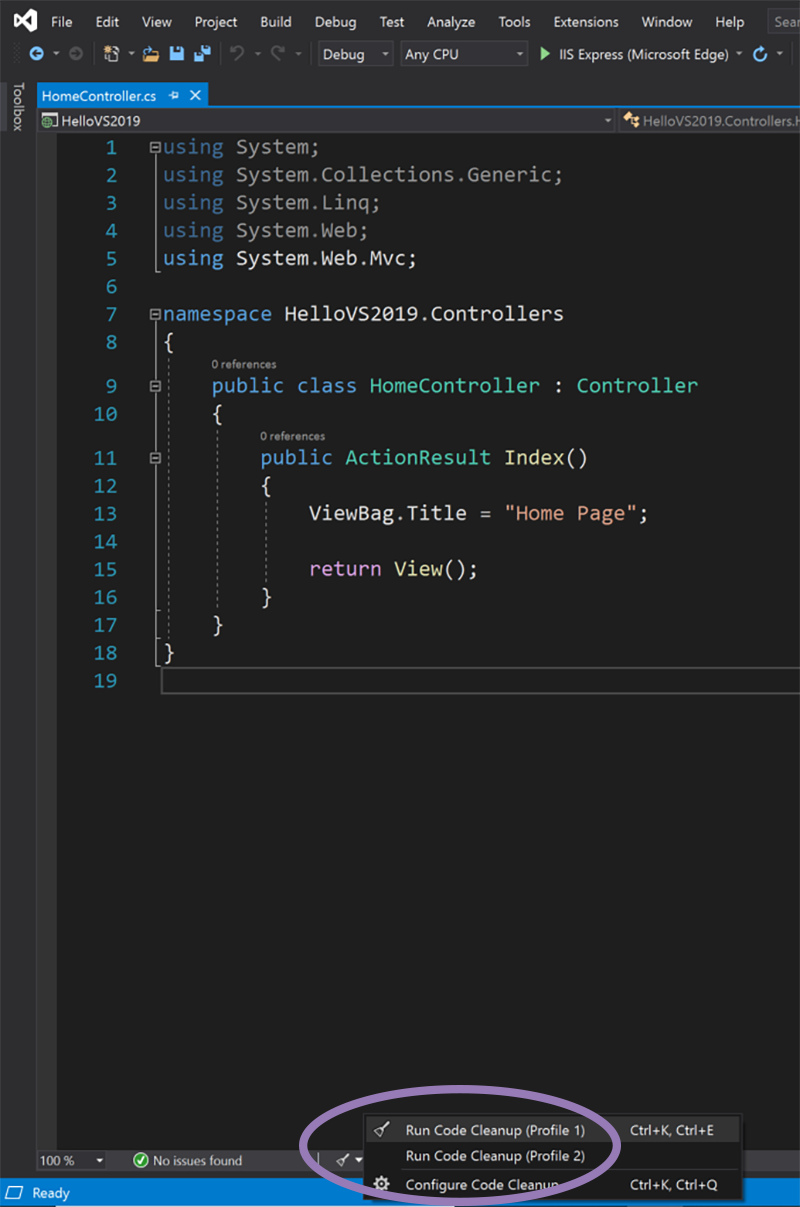Open the Toolbox side panel
The image size is (800, 1207).
16,107
